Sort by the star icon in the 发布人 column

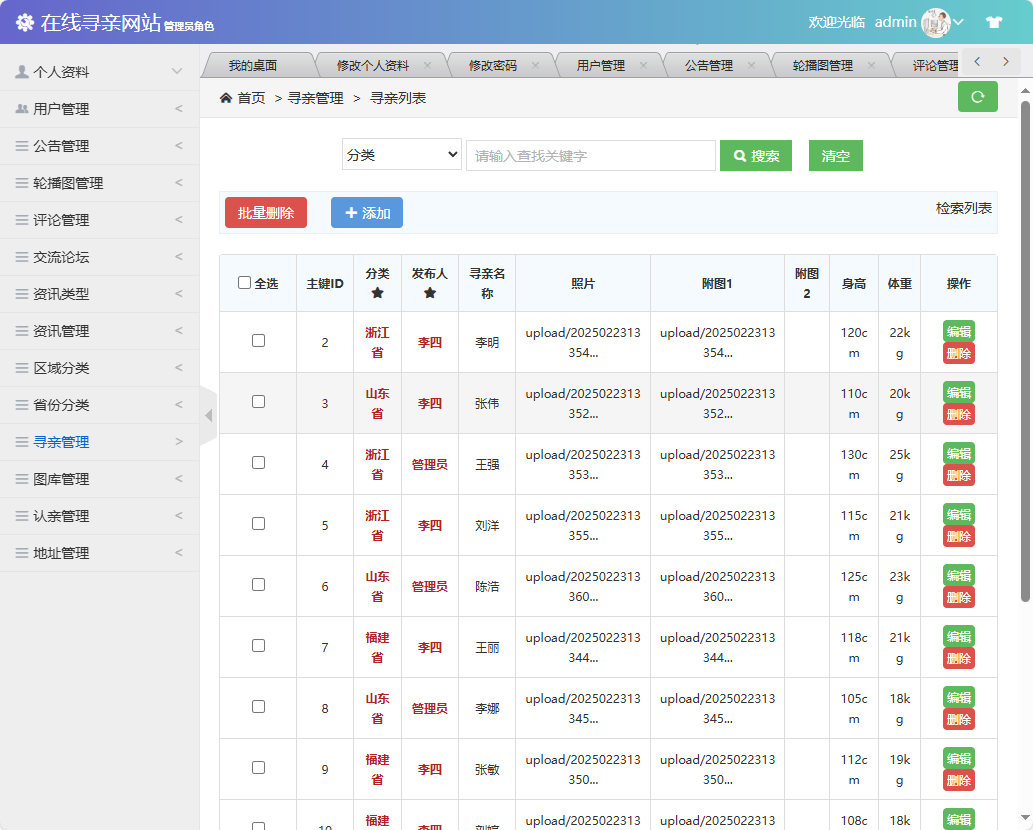[x=430, y=293]
